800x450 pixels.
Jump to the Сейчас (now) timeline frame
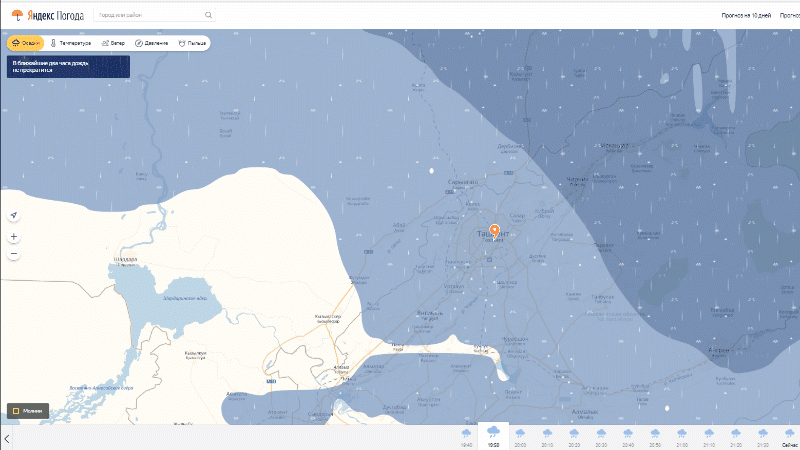[790, 438]
